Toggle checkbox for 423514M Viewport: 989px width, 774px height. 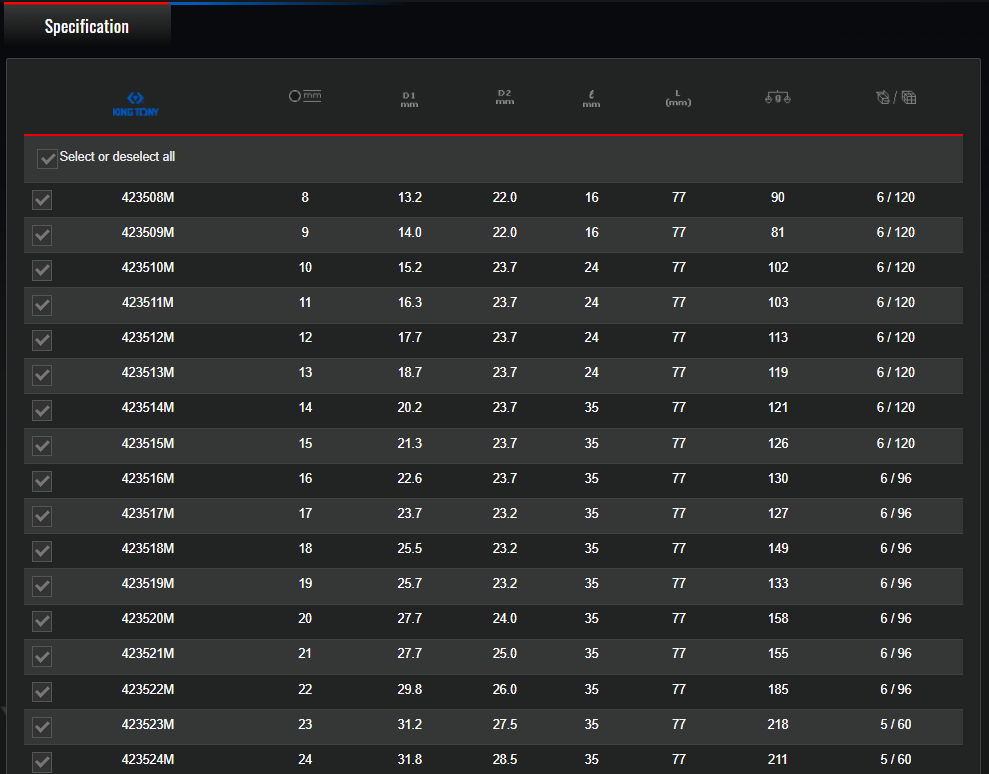(x=42, y=411)
